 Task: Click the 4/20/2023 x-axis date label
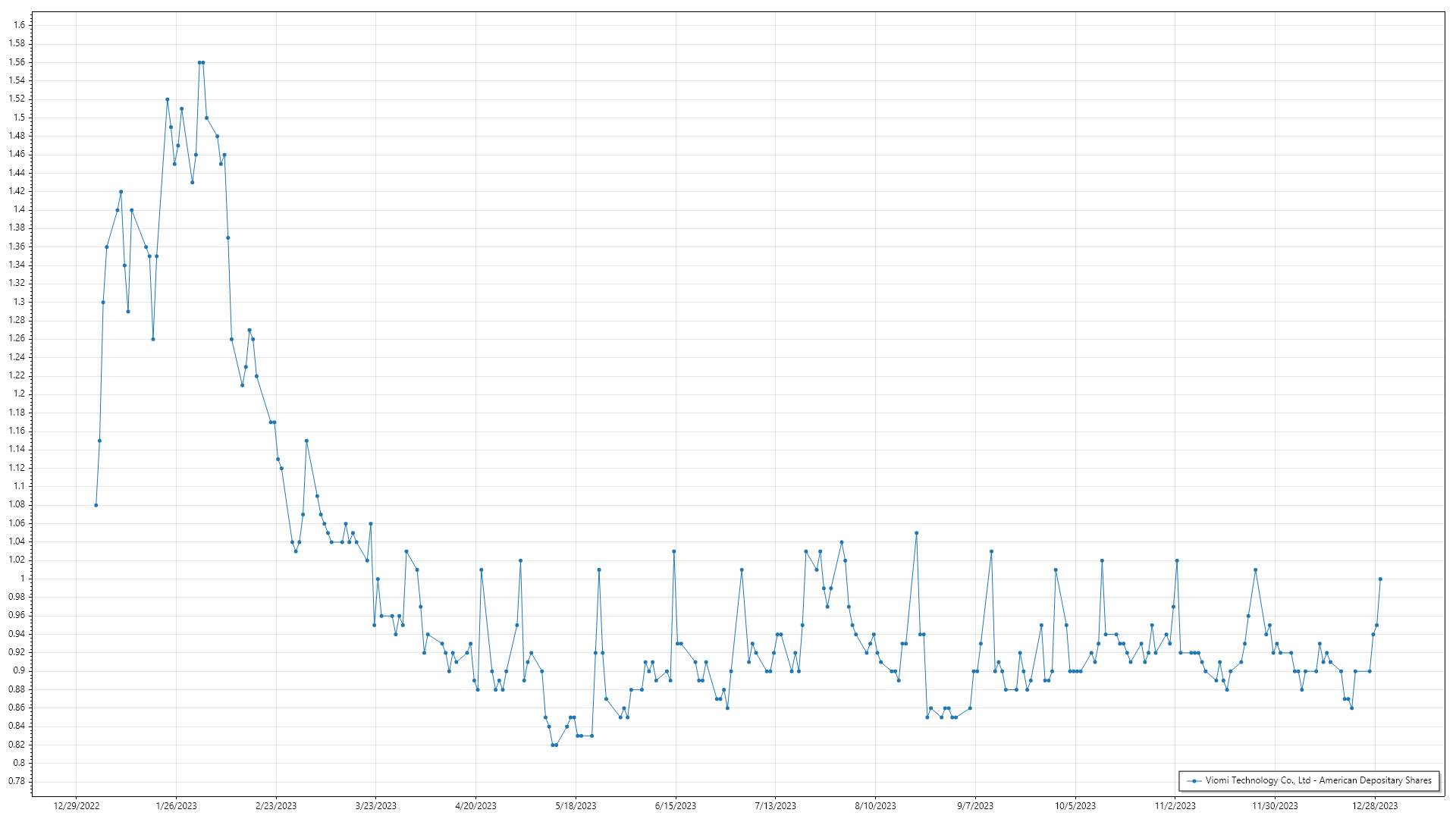475,805
